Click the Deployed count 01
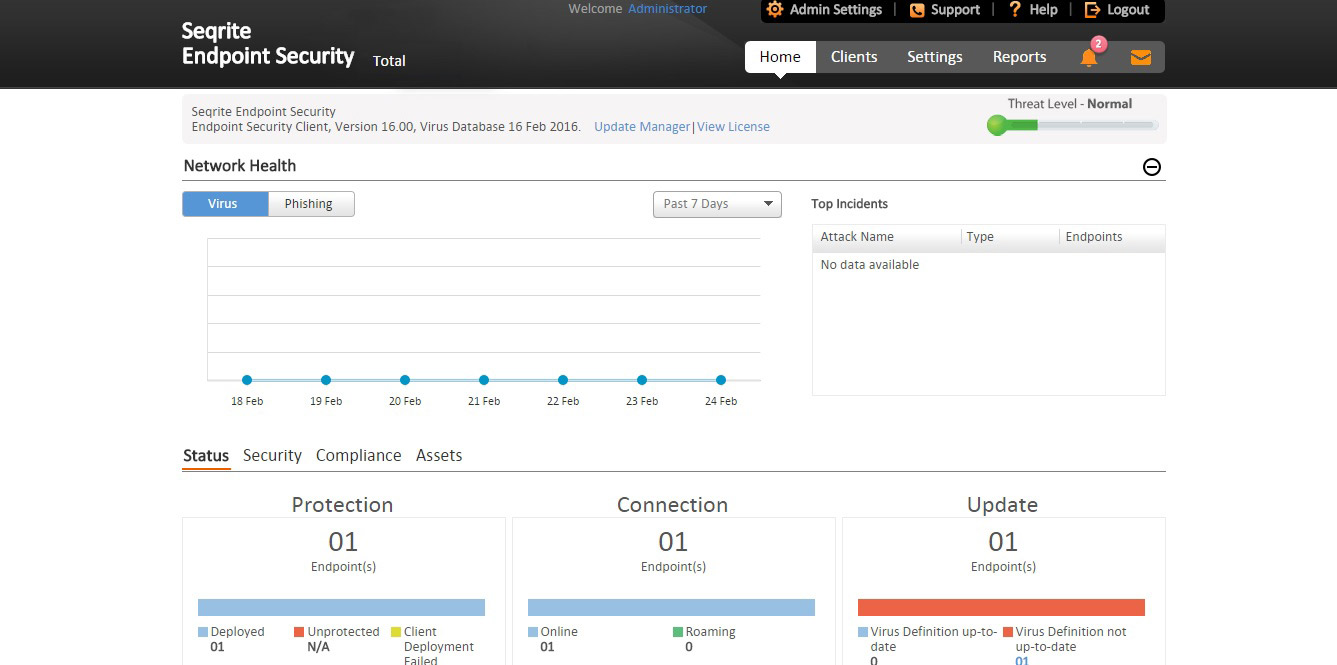This screenshot has width=1337, height=665. [x=217, y=647]
